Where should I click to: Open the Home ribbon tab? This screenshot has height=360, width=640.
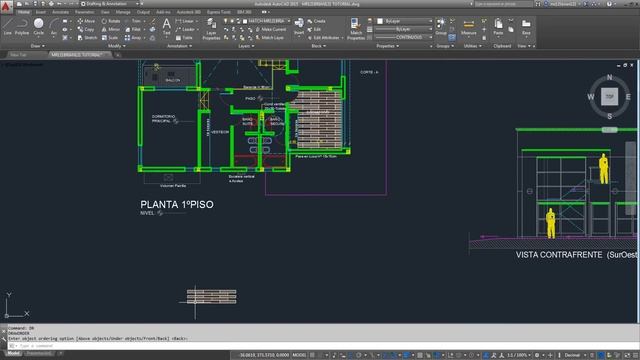click(24, 12)
